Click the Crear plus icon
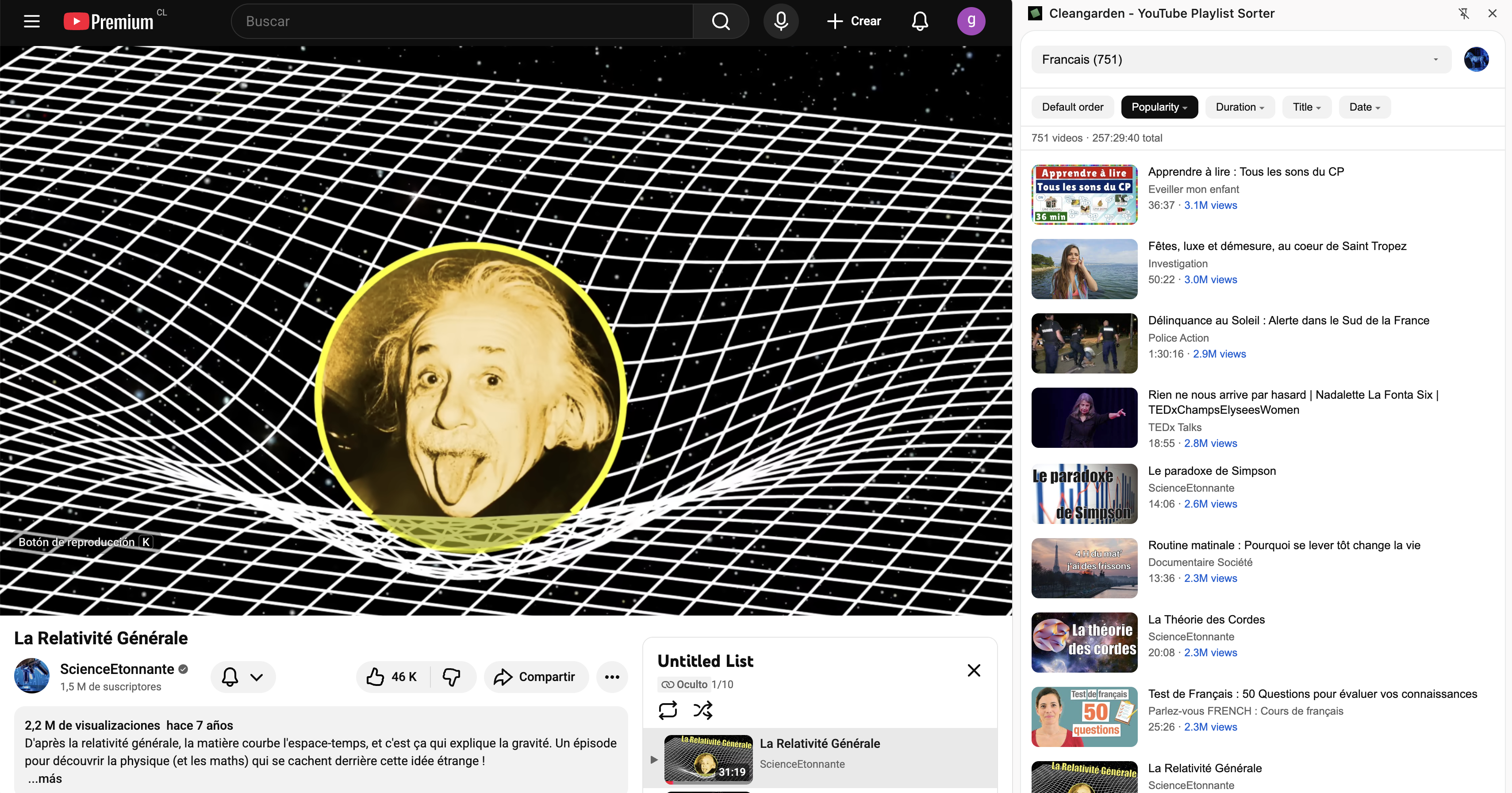The image size is (1512, 793). tap(834, 21)
